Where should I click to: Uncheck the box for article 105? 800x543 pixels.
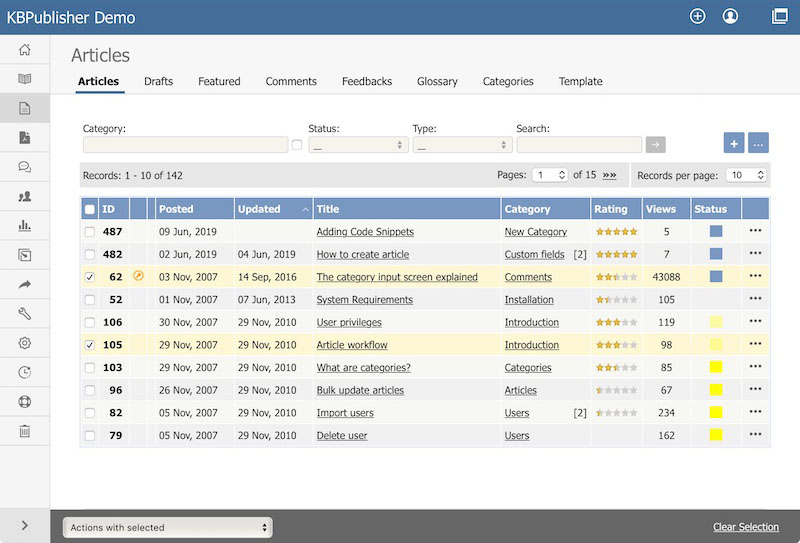pyautogui.click(x=89, y=345)
